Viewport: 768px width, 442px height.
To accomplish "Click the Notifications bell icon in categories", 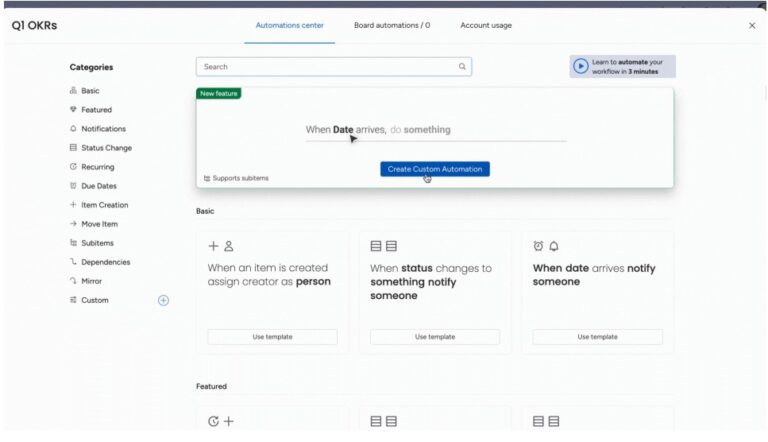I will [73, 129].
